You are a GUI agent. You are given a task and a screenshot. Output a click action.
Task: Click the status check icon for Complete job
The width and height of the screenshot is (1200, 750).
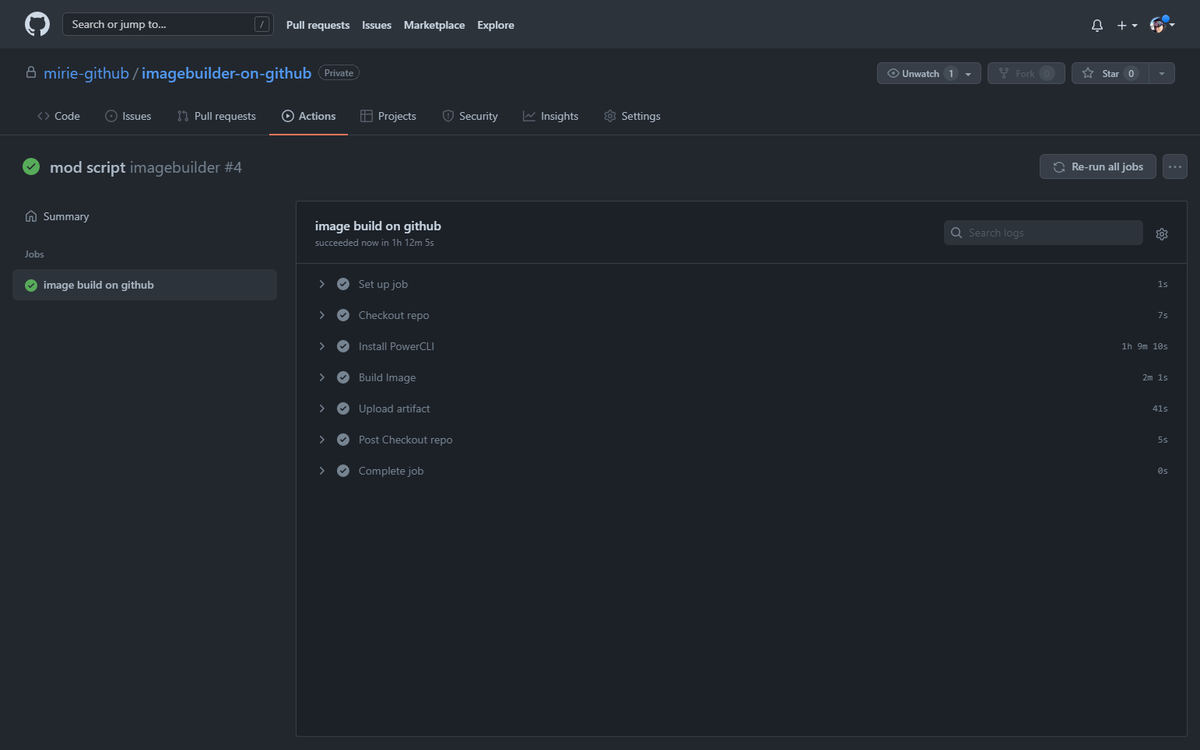(x=343, y=470)
